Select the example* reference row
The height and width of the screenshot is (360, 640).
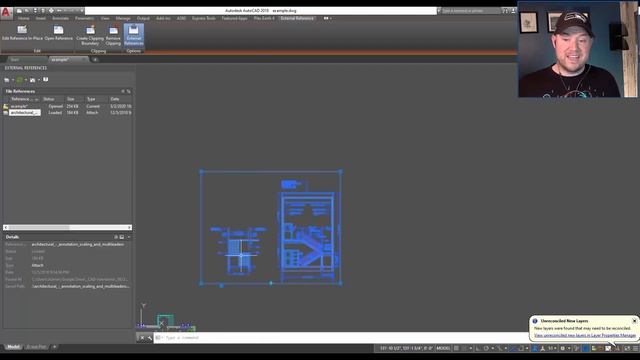tap(67, 106)
